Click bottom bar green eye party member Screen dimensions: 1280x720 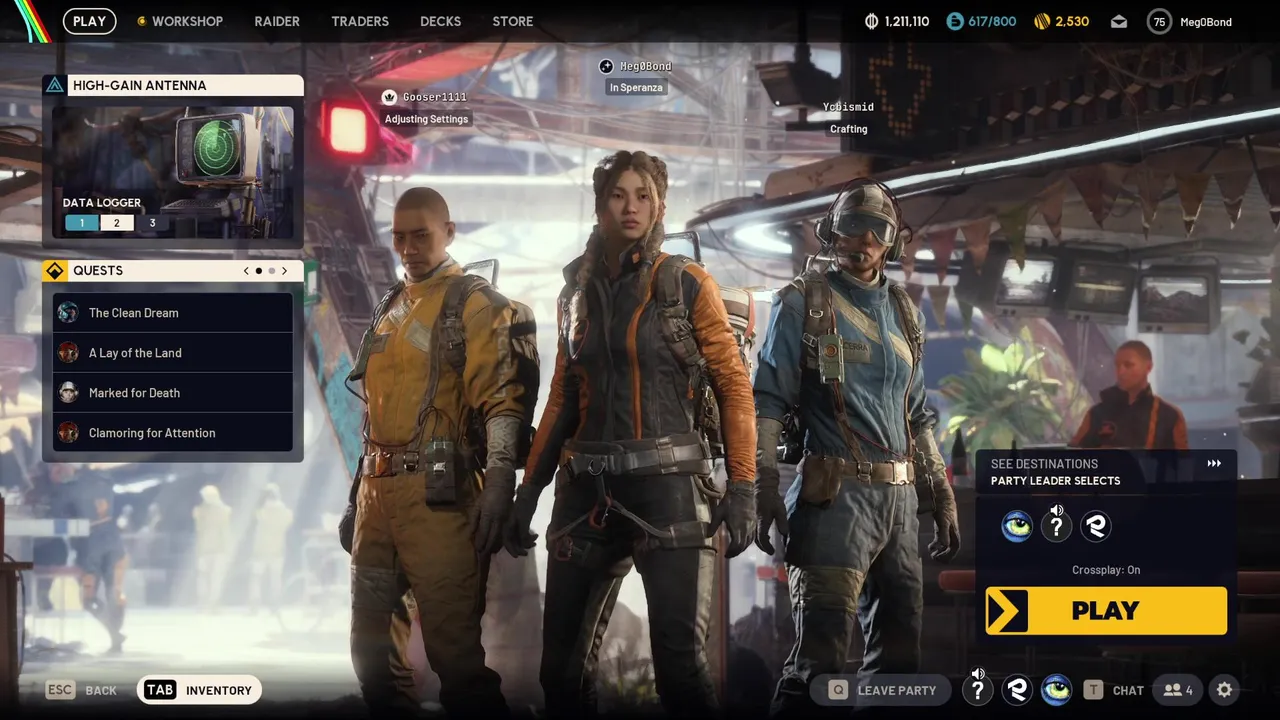[1056, 690]
